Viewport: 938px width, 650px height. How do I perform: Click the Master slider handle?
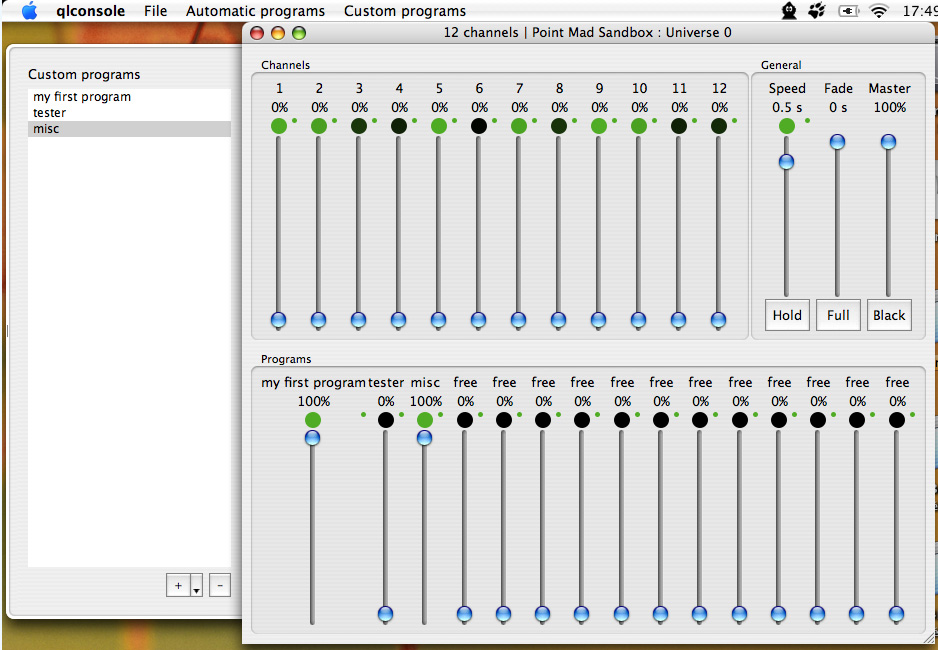(888, 142)
